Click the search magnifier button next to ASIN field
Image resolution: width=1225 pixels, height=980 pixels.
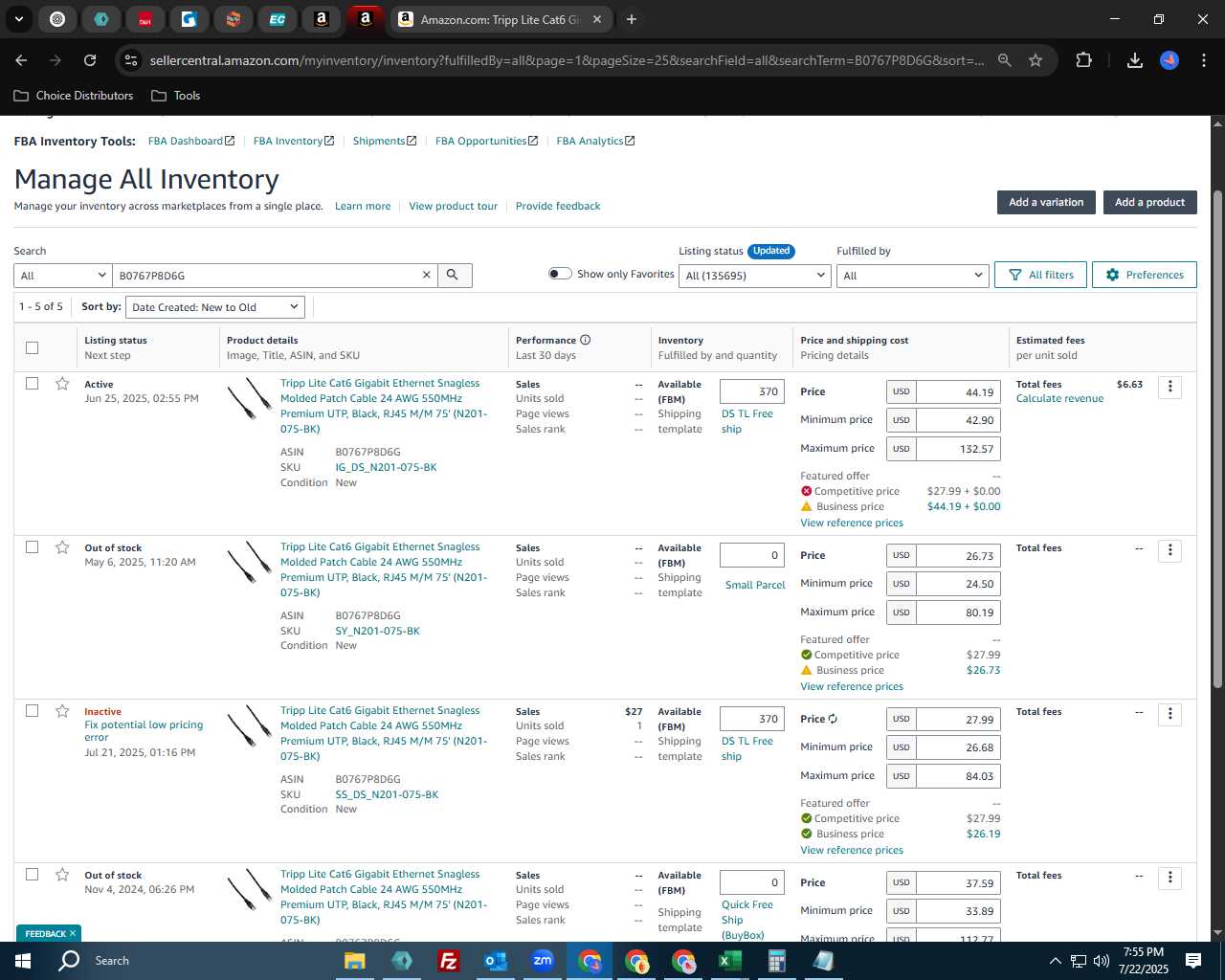click(x=453, y=275)
